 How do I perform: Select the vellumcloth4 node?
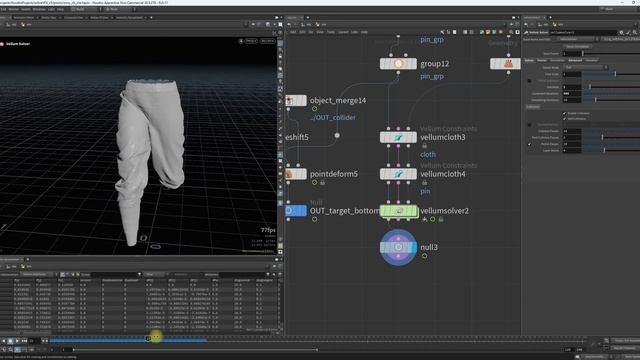click(398, 174)
